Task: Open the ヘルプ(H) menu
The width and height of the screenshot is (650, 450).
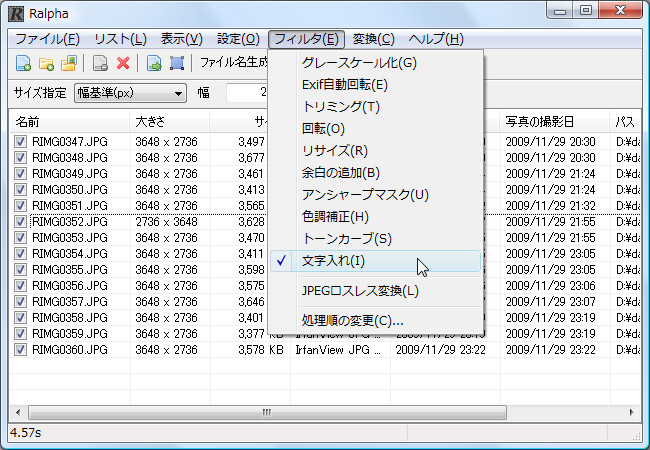Action: pyautogui.click(x=436, y=39)
